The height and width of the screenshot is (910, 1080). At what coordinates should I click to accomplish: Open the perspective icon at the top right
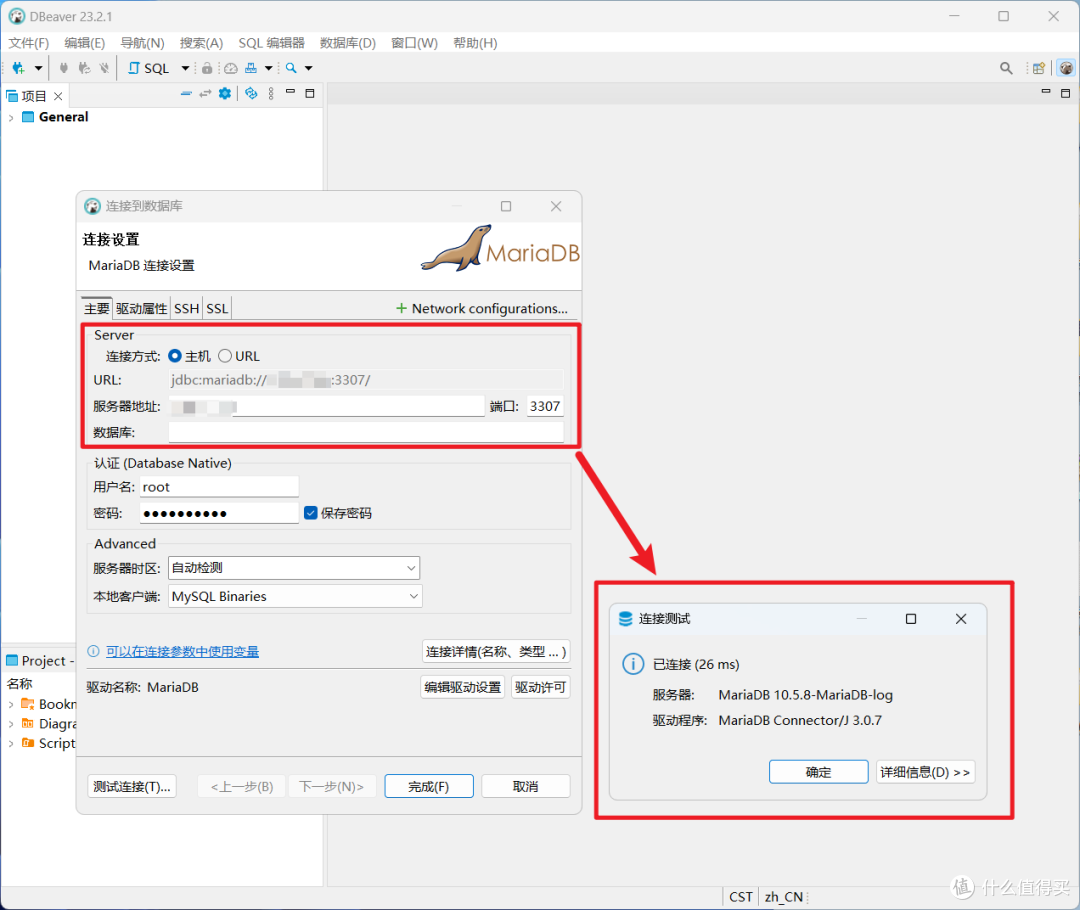[x=1039, y=68]
